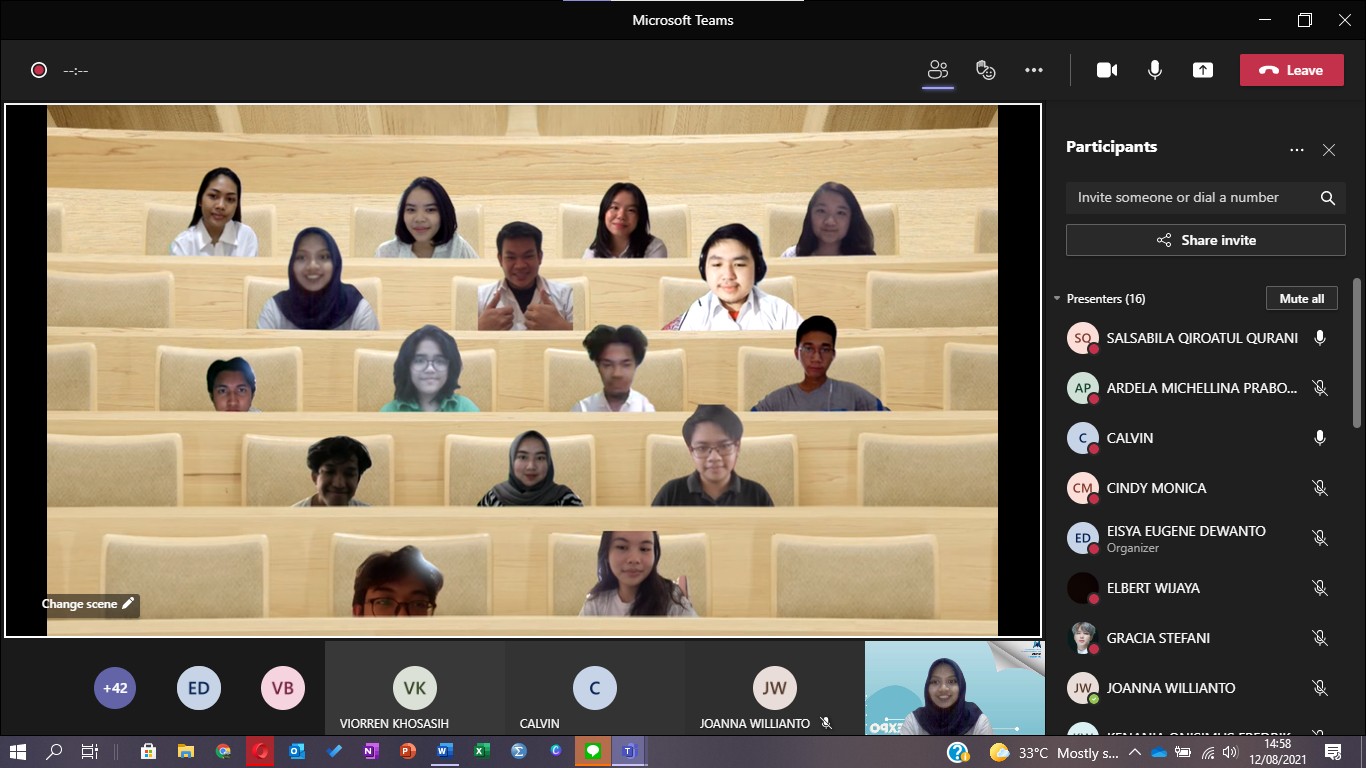Open Participants panel more options ellipsis

point(1297,150)
